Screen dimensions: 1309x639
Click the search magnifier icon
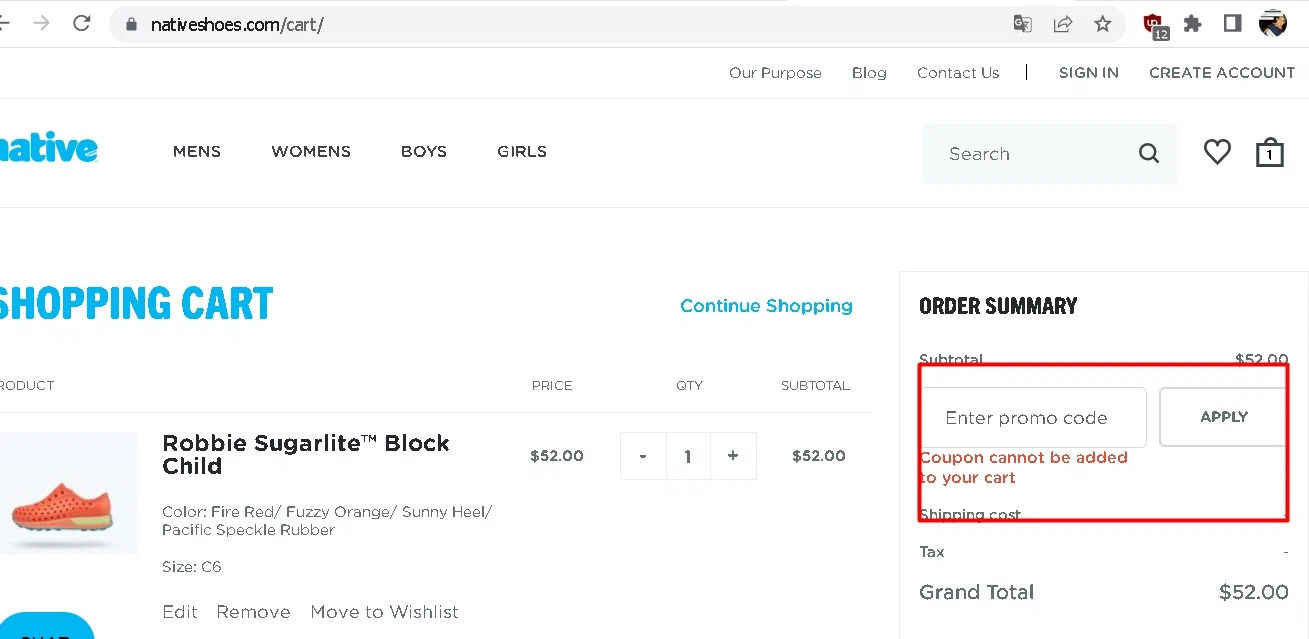pyautogui.click(x=1149, y=154)
